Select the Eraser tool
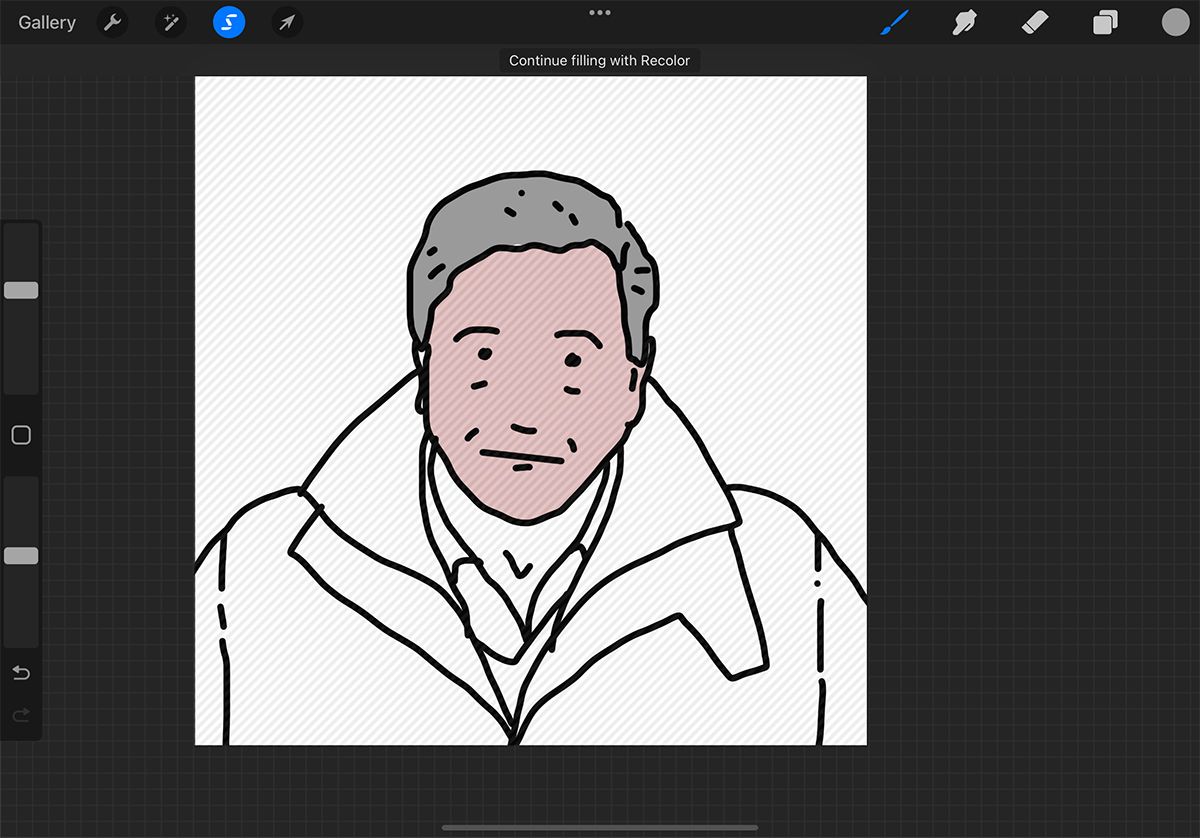The image size is (1200, 838). [1035, 22]
